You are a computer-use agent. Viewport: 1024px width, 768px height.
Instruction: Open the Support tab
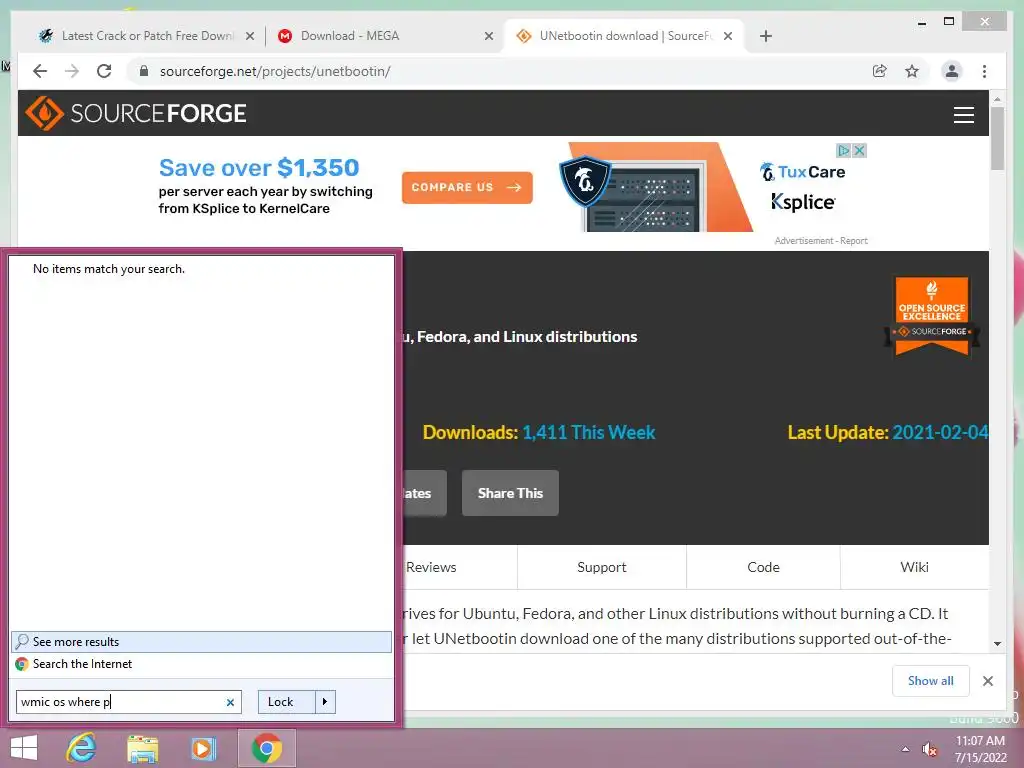click(x=601, y=567)
